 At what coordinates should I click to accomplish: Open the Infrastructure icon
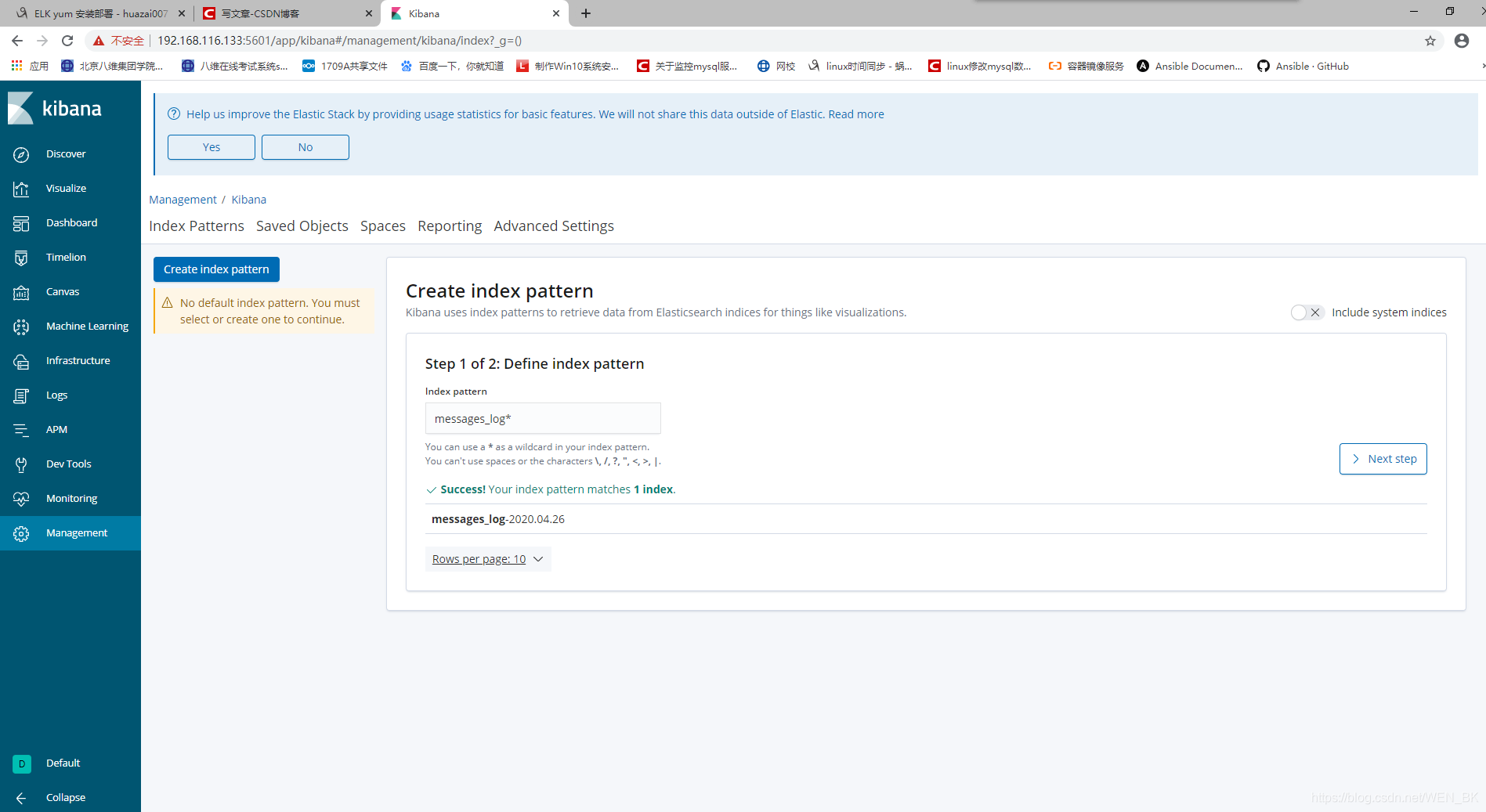coord(21,361)
